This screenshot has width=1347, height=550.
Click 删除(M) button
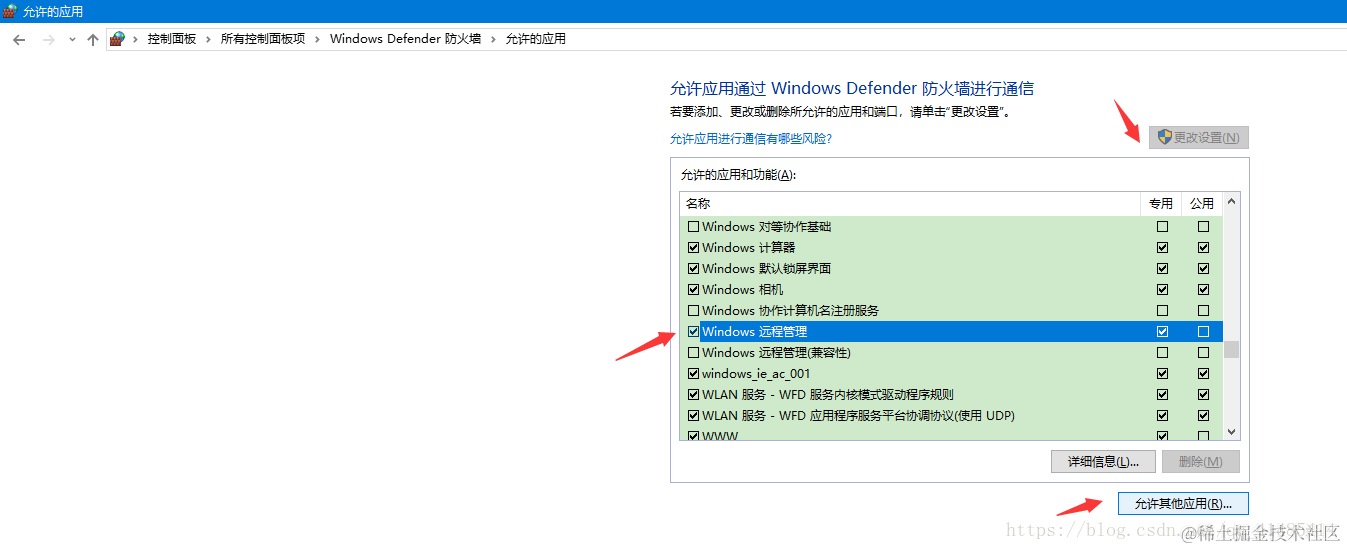coord(1200,462)
